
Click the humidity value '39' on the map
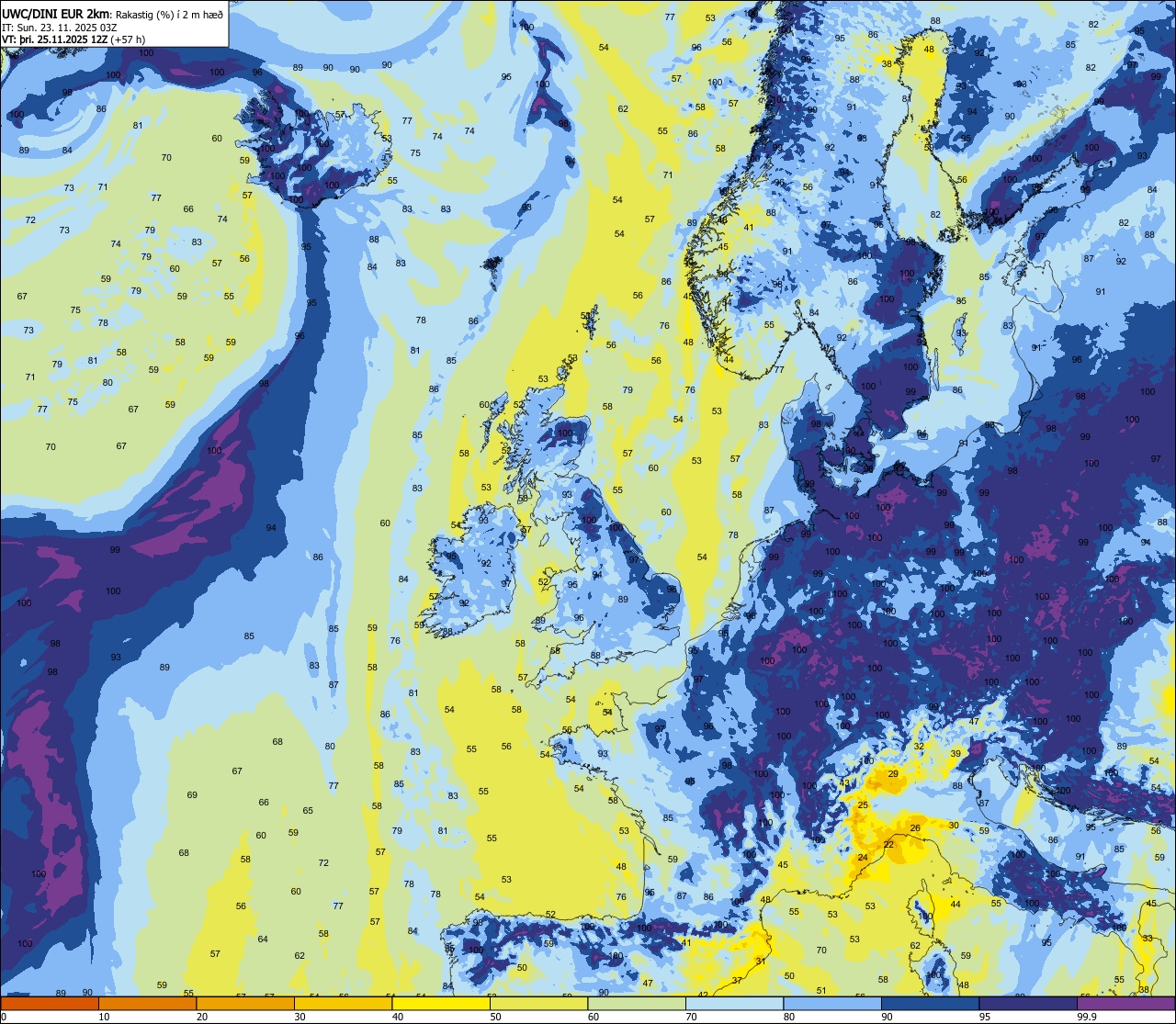pyautogui.click(x=955, y=754)
